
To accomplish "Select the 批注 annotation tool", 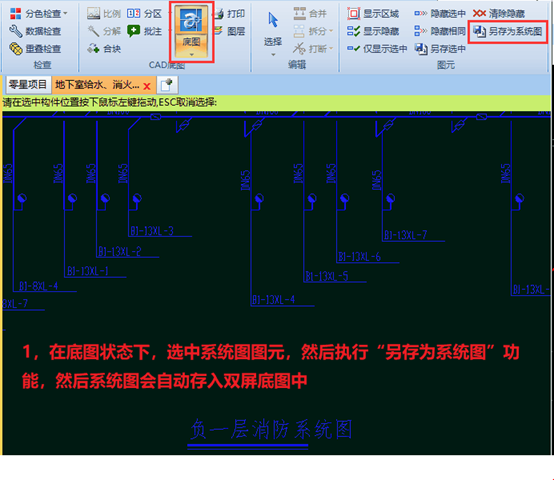I will tap(145, 31).
